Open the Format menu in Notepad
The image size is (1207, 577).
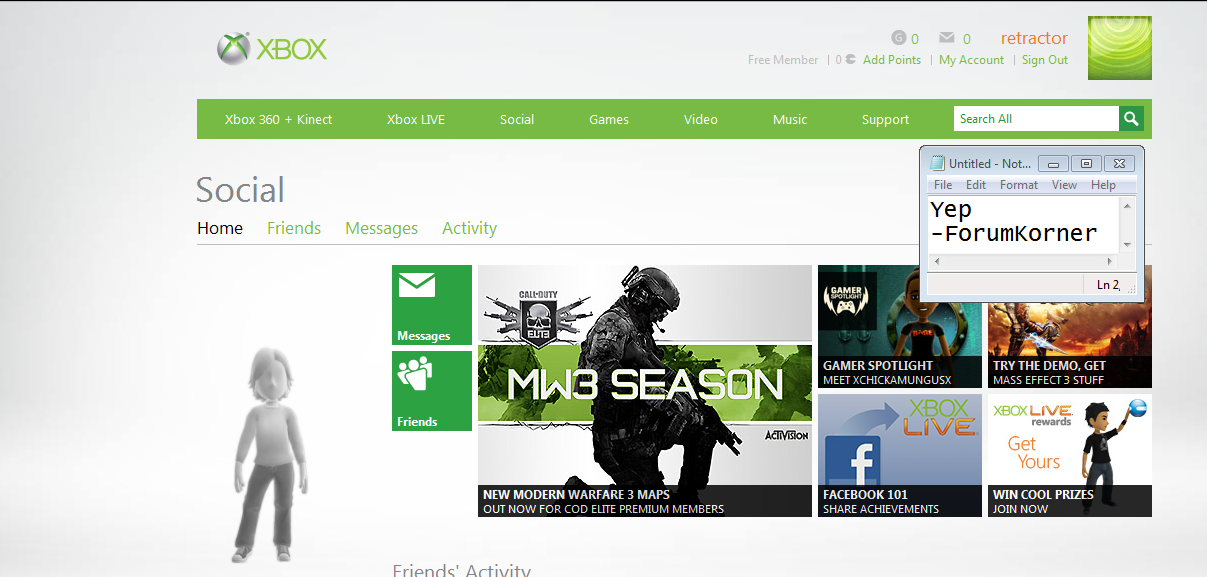point(1019,185)
